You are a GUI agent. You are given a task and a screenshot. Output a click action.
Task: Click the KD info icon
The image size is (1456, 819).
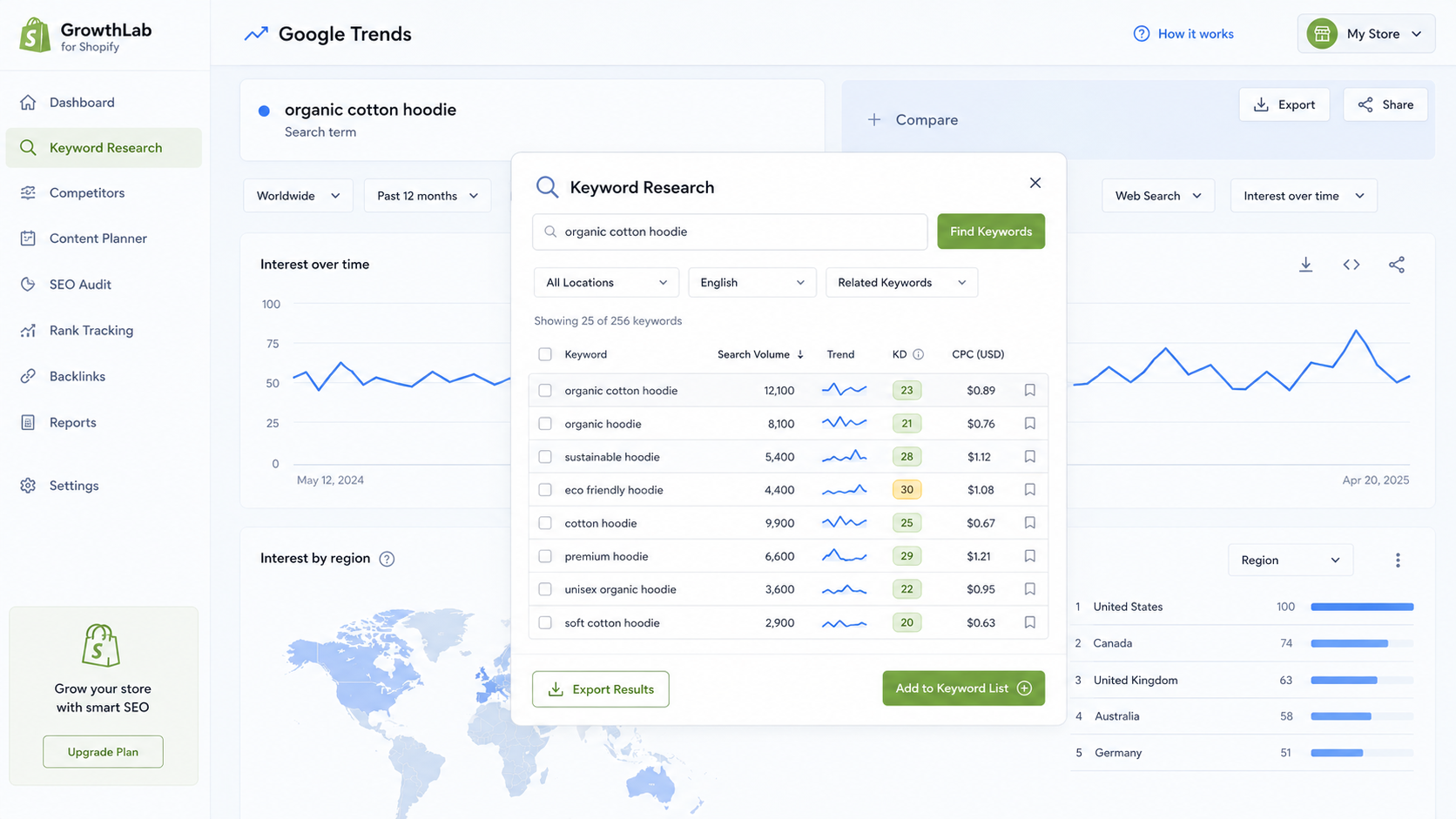[918, 354]
